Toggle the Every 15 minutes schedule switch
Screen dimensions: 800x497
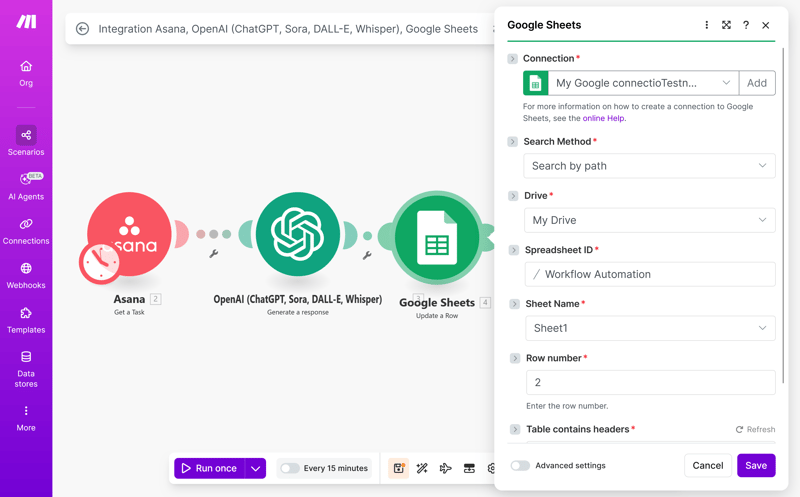click(x=290, y=468)
